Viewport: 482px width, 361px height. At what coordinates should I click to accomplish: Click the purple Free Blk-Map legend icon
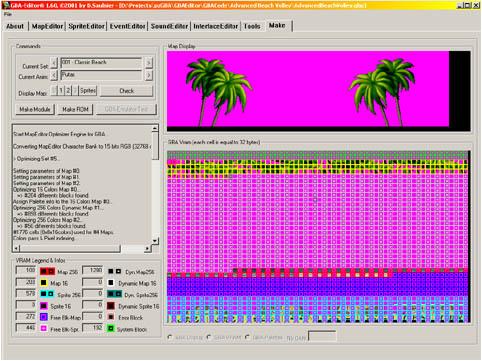[x=44, y=317]
